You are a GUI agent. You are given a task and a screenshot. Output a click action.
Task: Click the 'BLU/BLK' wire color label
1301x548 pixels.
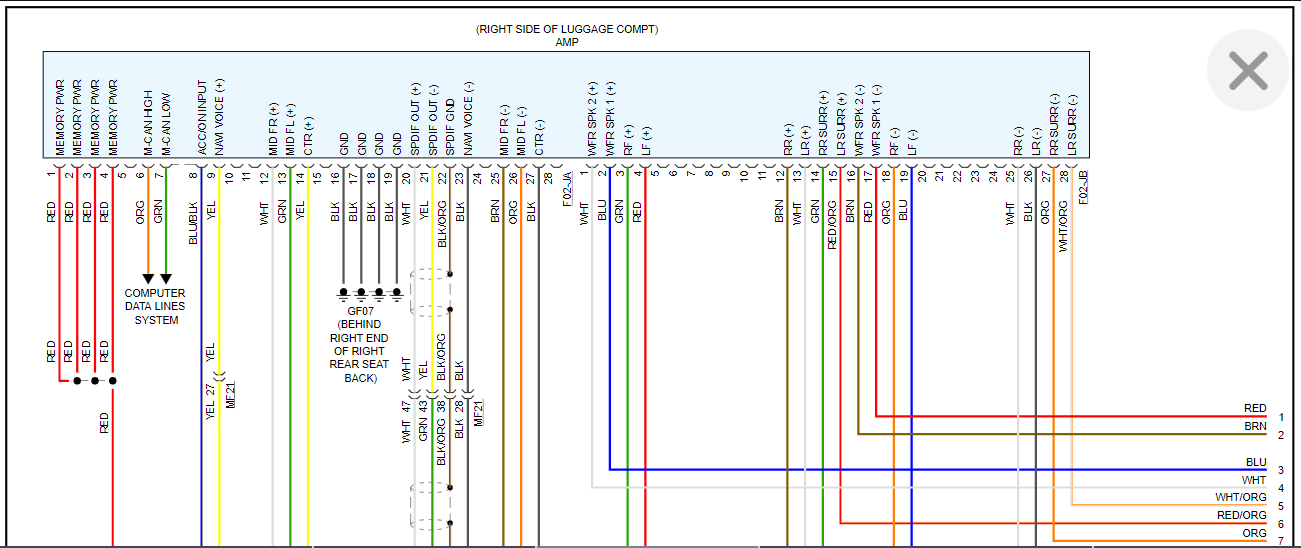pyautogui.click(x=192, y=223)
